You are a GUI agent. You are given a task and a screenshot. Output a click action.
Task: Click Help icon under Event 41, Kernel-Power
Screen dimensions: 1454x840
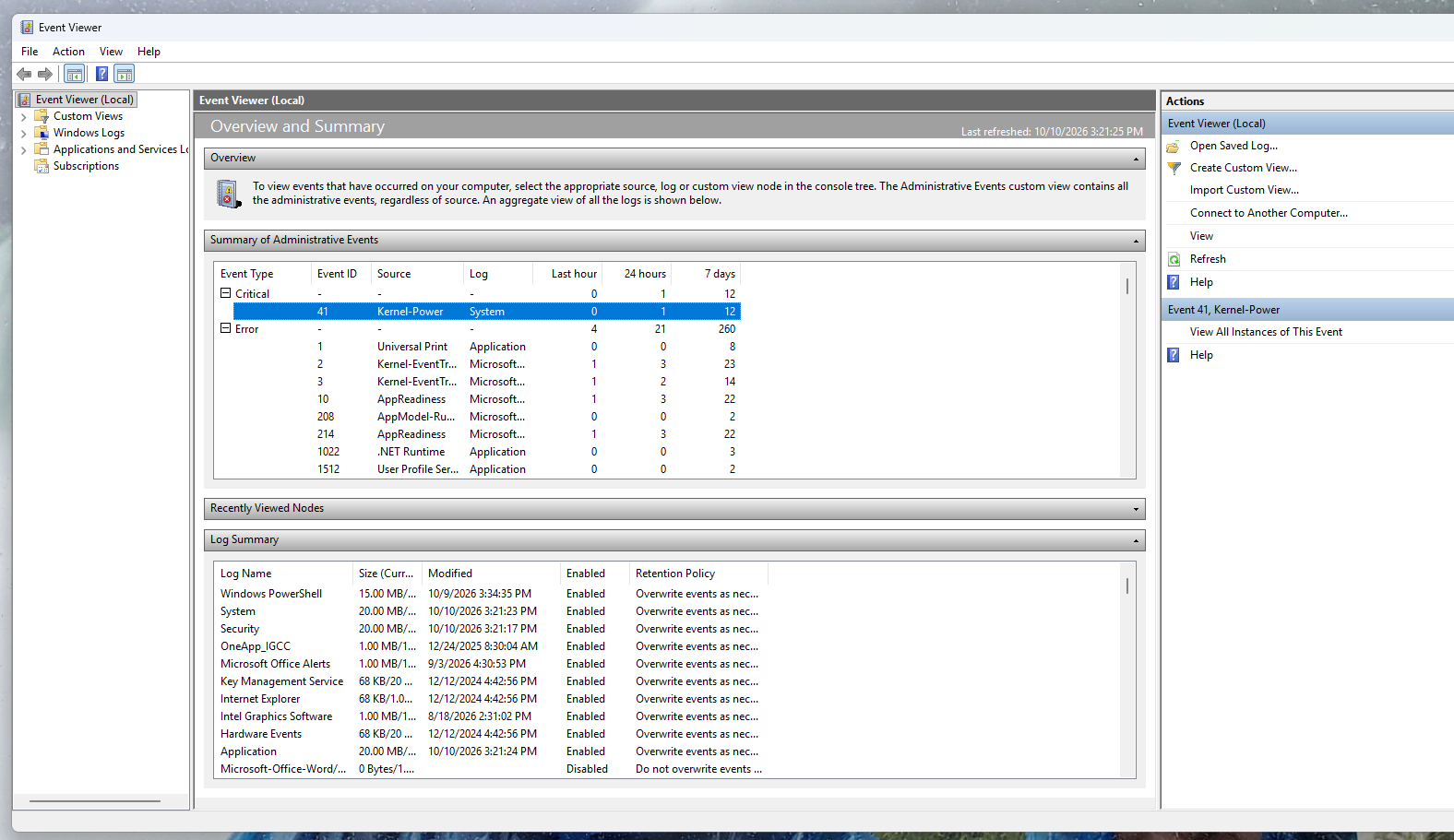(1174, 355)
